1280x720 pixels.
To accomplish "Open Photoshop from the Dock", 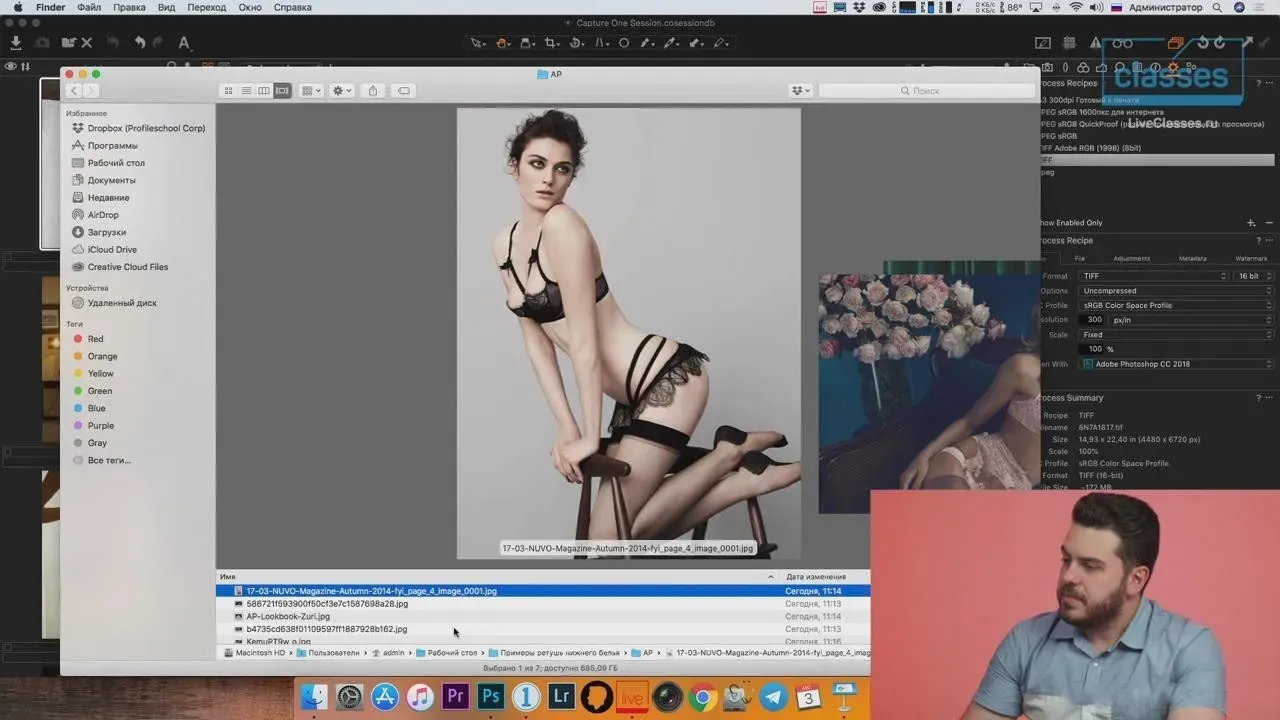I will [x=490, y=696].
